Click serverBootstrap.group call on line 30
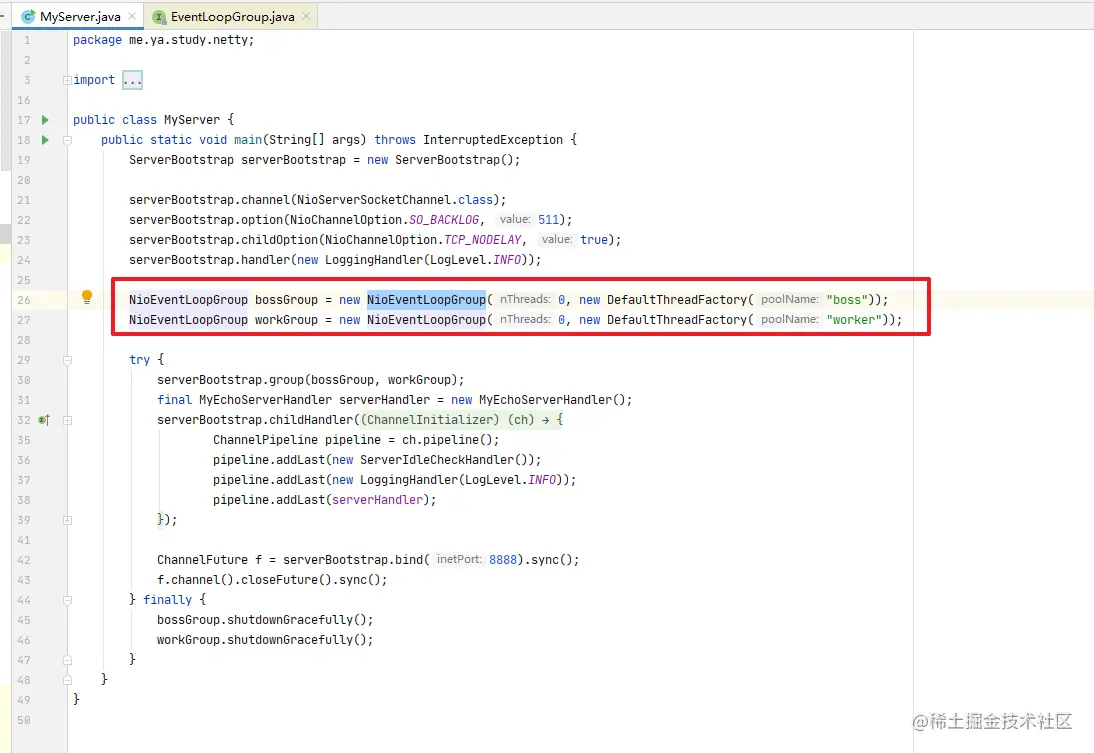 click(x=310, y=380)
